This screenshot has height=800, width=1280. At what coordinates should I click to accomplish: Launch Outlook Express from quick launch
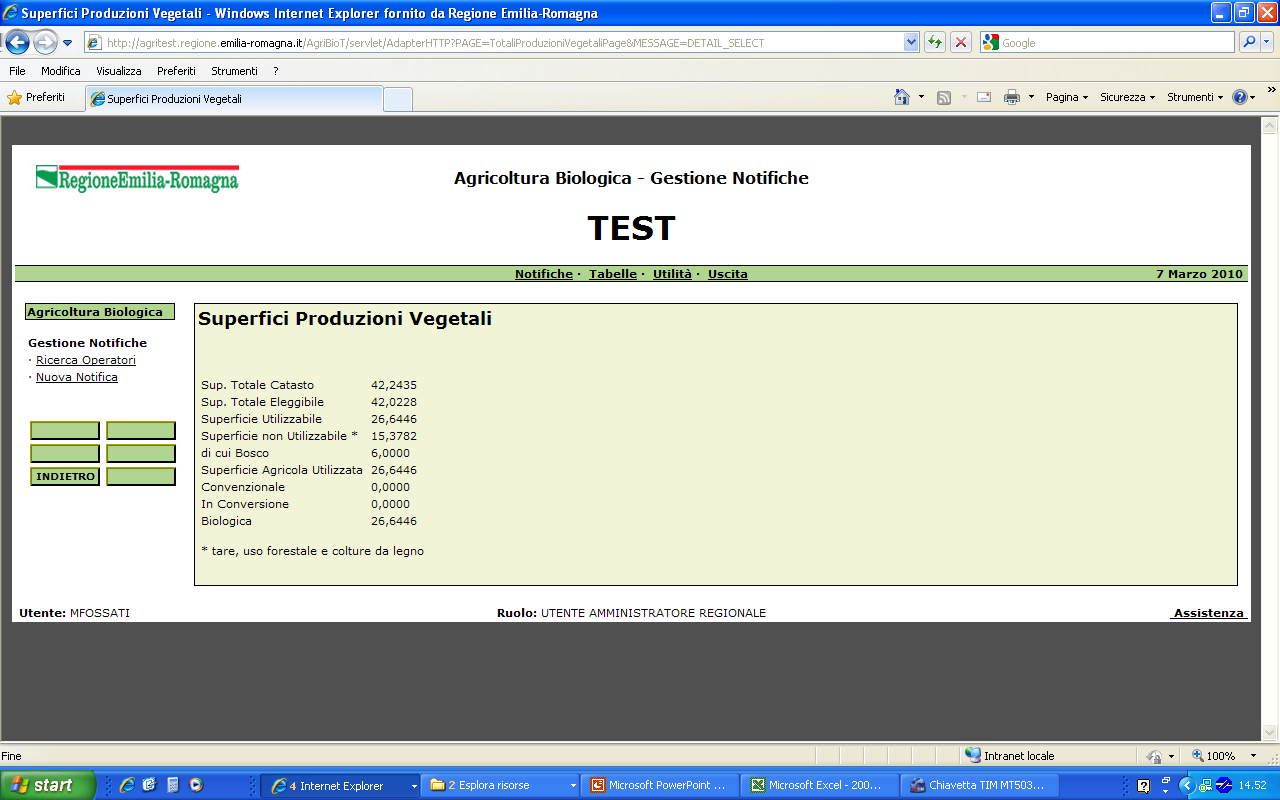point(150,785)
